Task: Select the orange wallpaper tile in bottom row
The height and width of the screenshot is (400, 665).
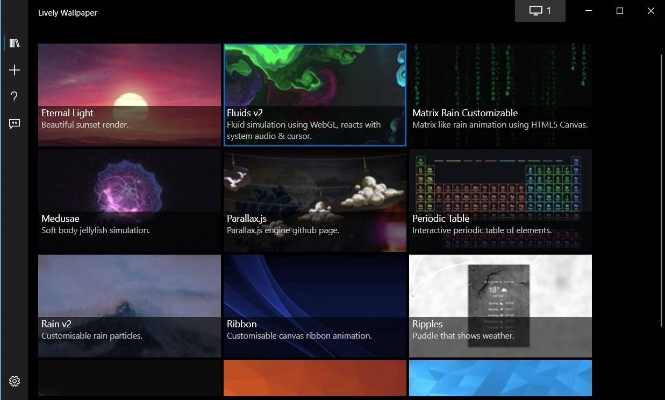Action: [314, 380]
